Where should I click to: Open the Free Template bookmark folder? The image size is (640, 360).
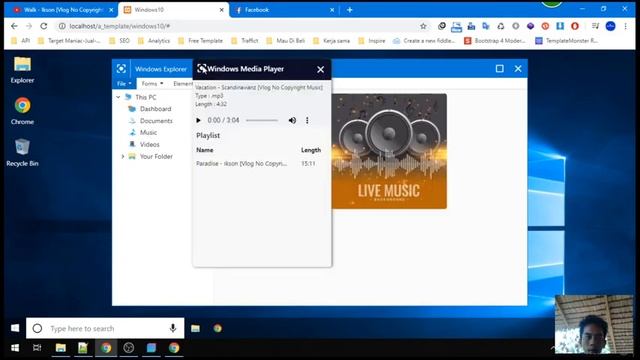tap(200, 41)
